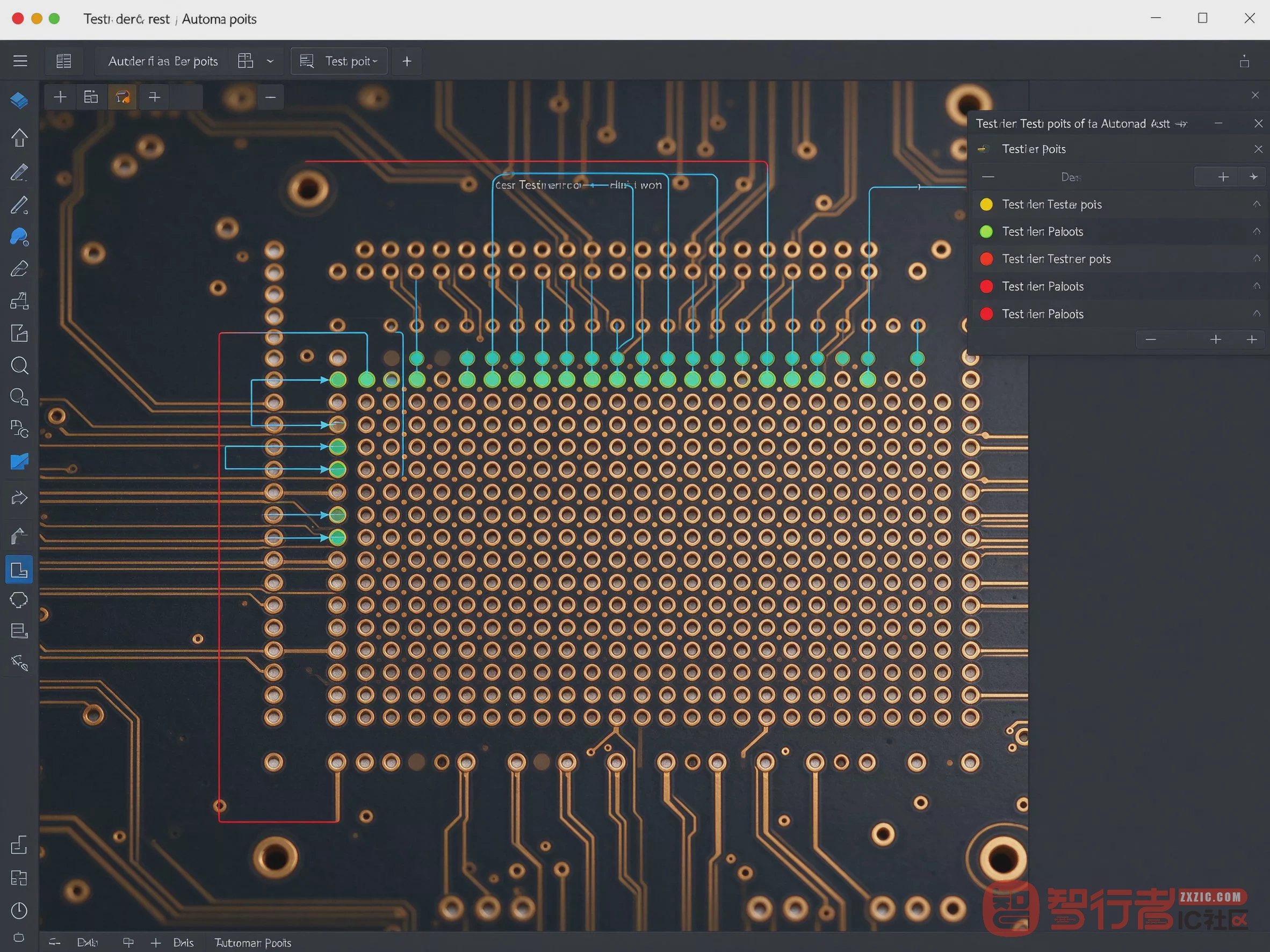Close the Test points floating panel
The image size is (1270, 952).
coord(1258,123)
